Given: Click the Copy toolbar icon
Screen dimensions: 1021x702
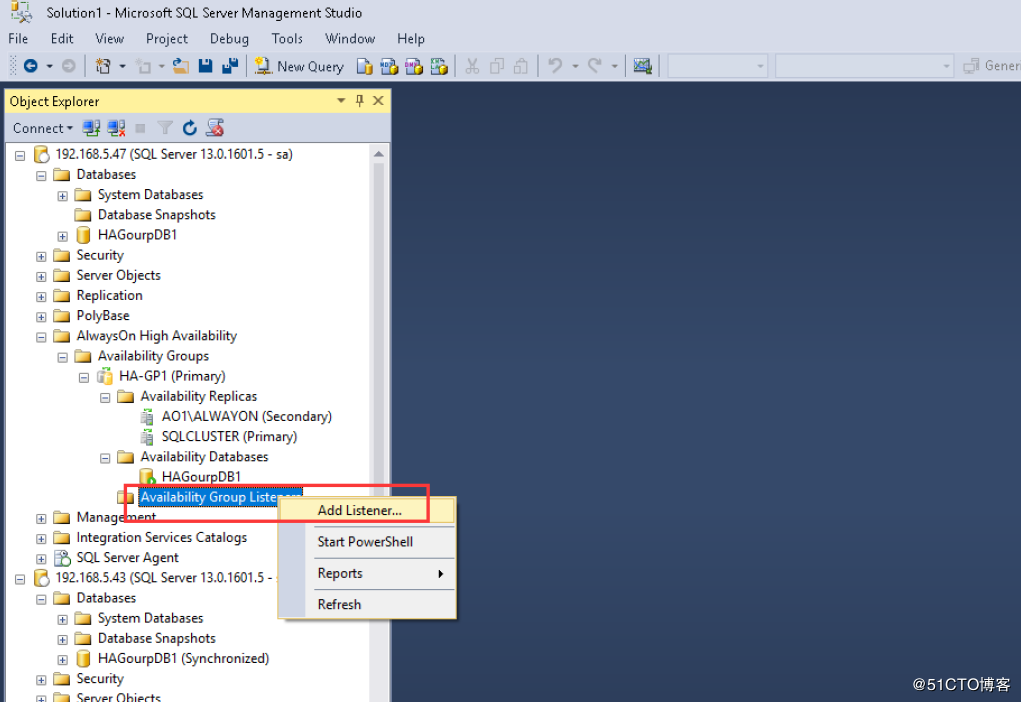Looking at the screenshot, I should (497, 66).
